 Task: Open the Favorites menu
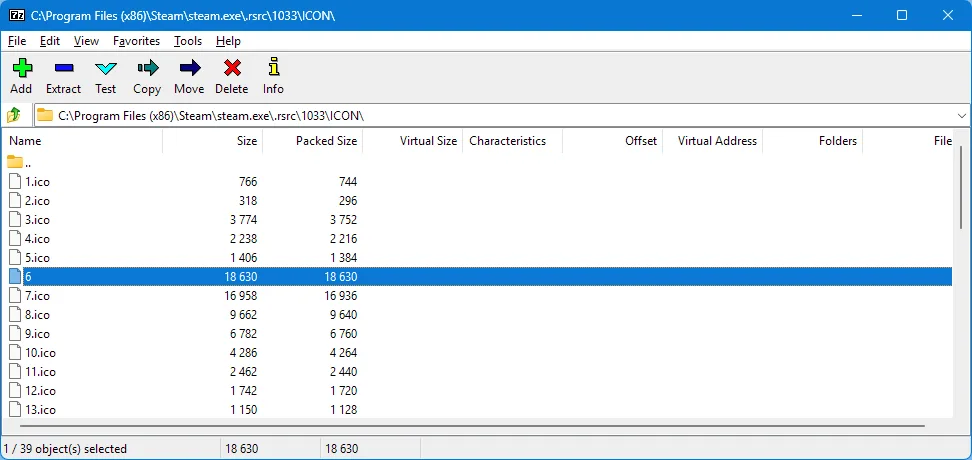pyautogui.click(x=136, y=41)
